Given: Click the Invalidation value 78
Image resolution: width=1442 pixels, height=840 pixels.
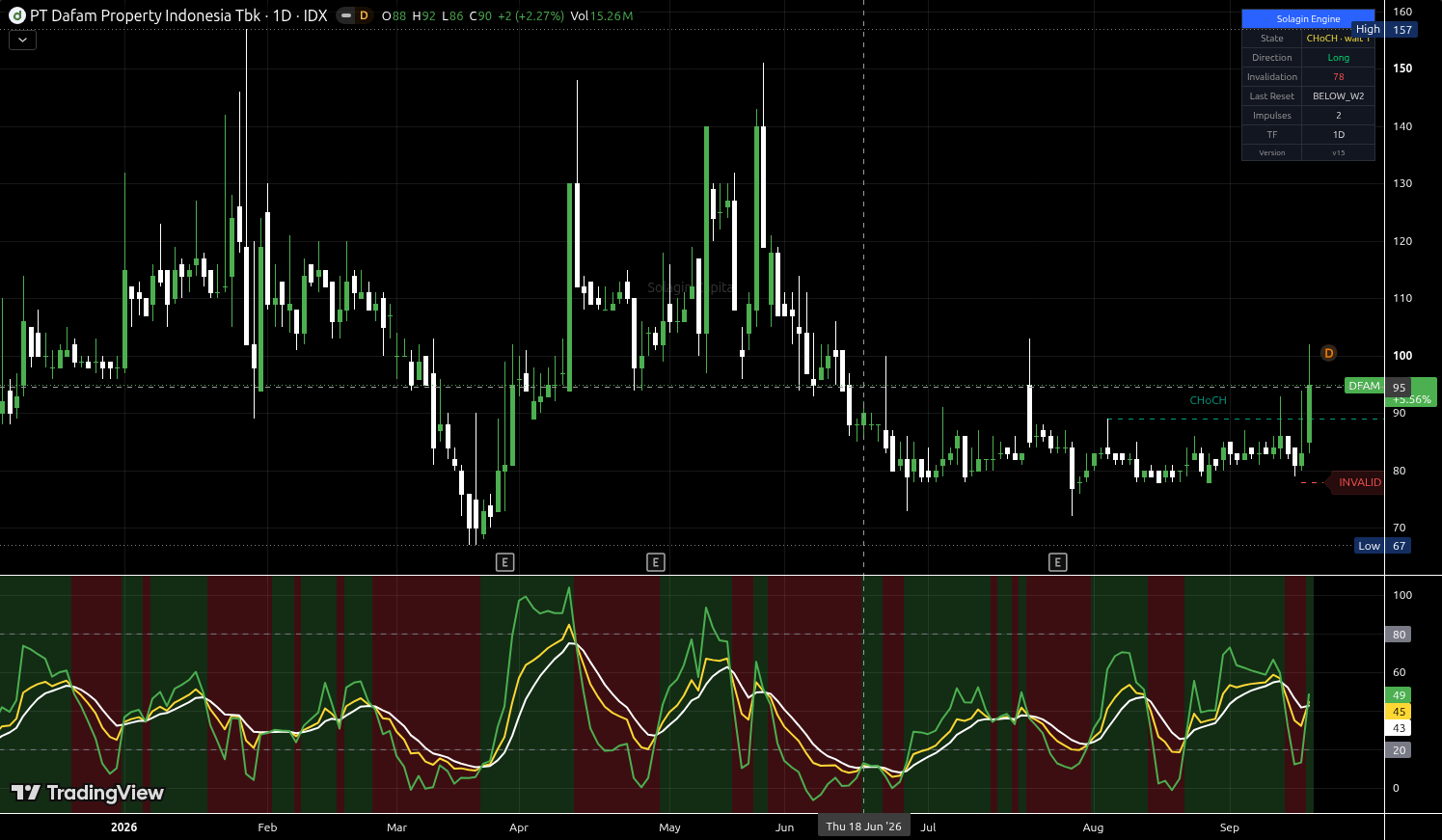Looking at the screenshot, I should tap(1338, 77).
